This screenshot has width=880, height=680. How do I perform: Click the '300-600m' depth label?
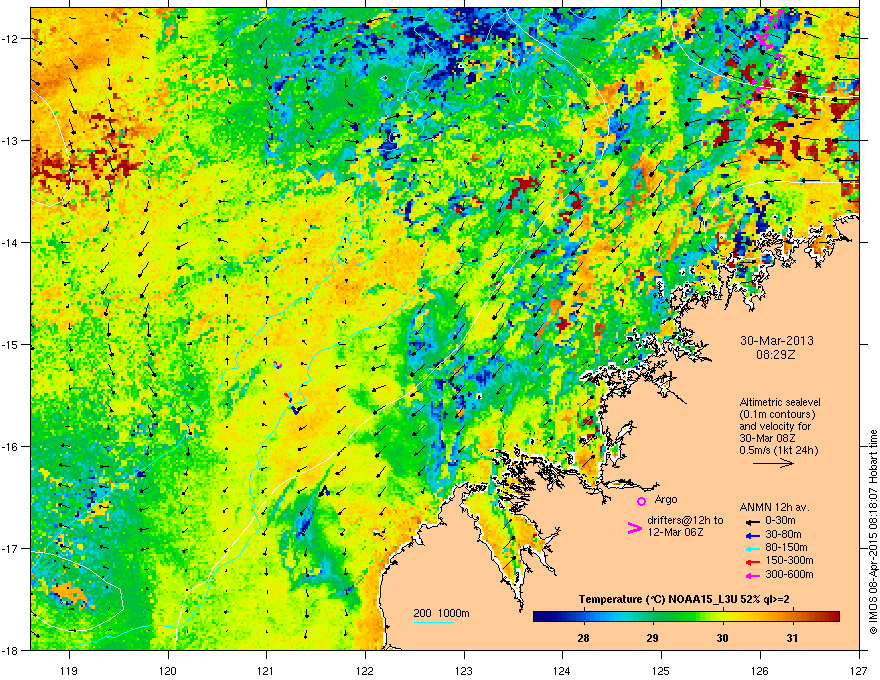click(789, 575)
